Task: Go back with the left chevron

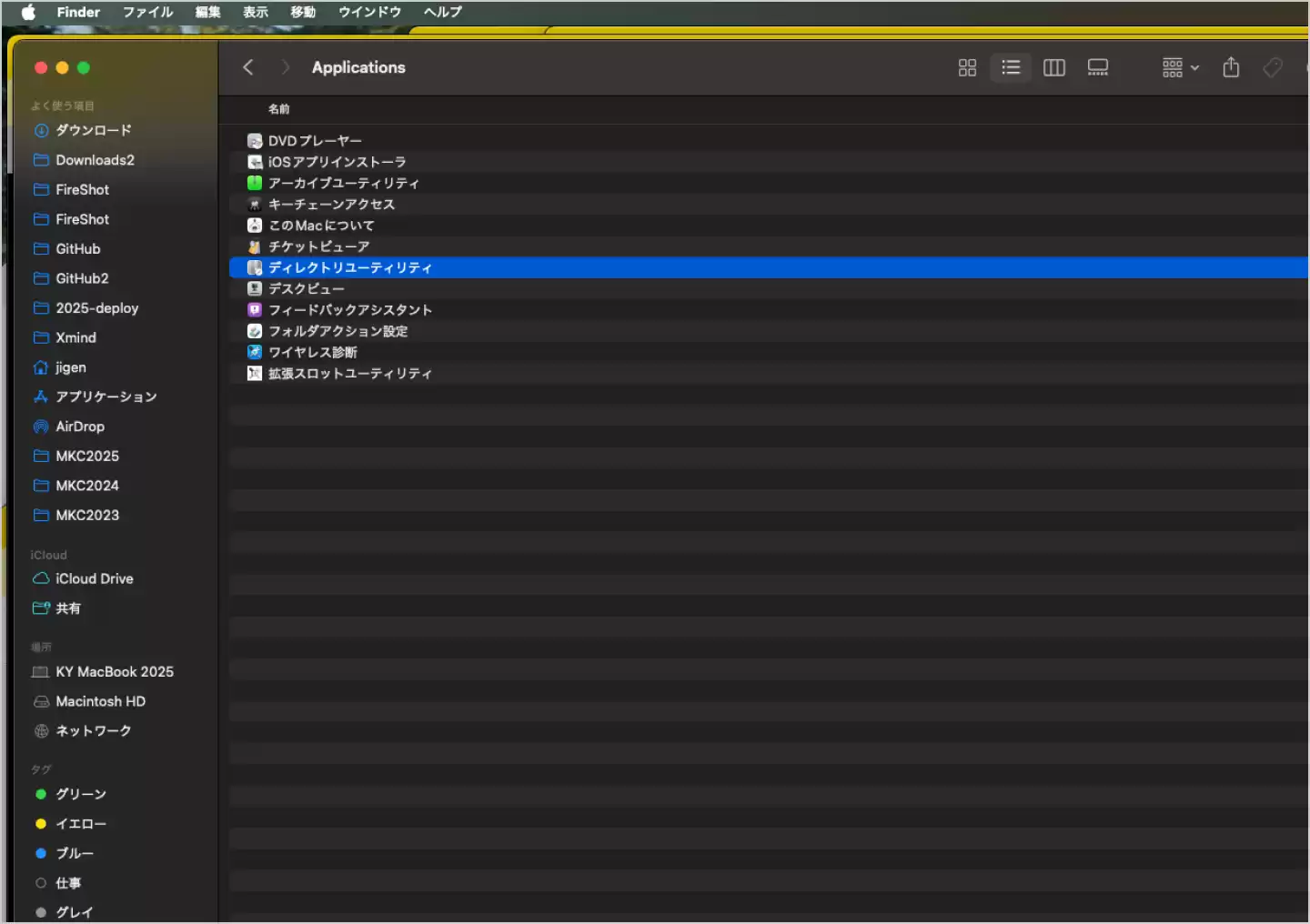Action: coord(248,68)
